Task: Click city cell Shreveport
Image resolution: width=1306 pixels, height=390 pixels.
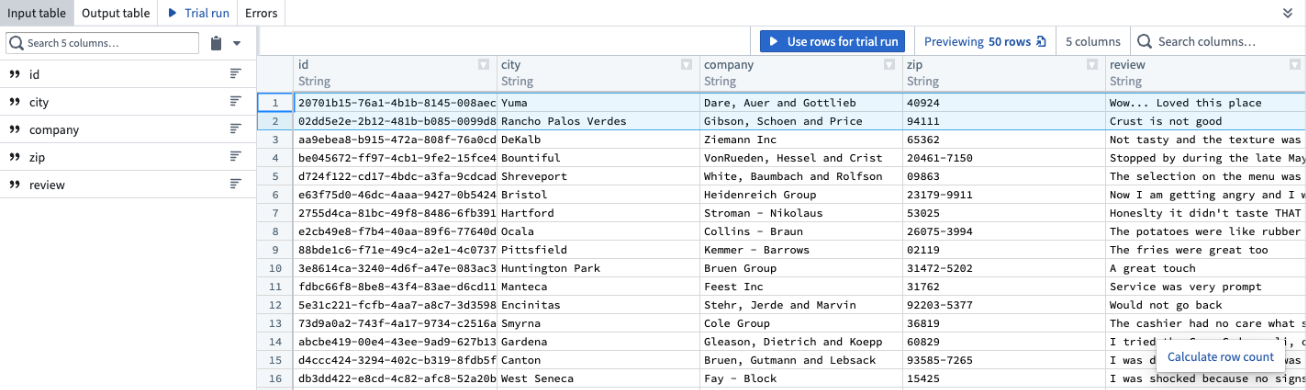Action: [597, 176]
